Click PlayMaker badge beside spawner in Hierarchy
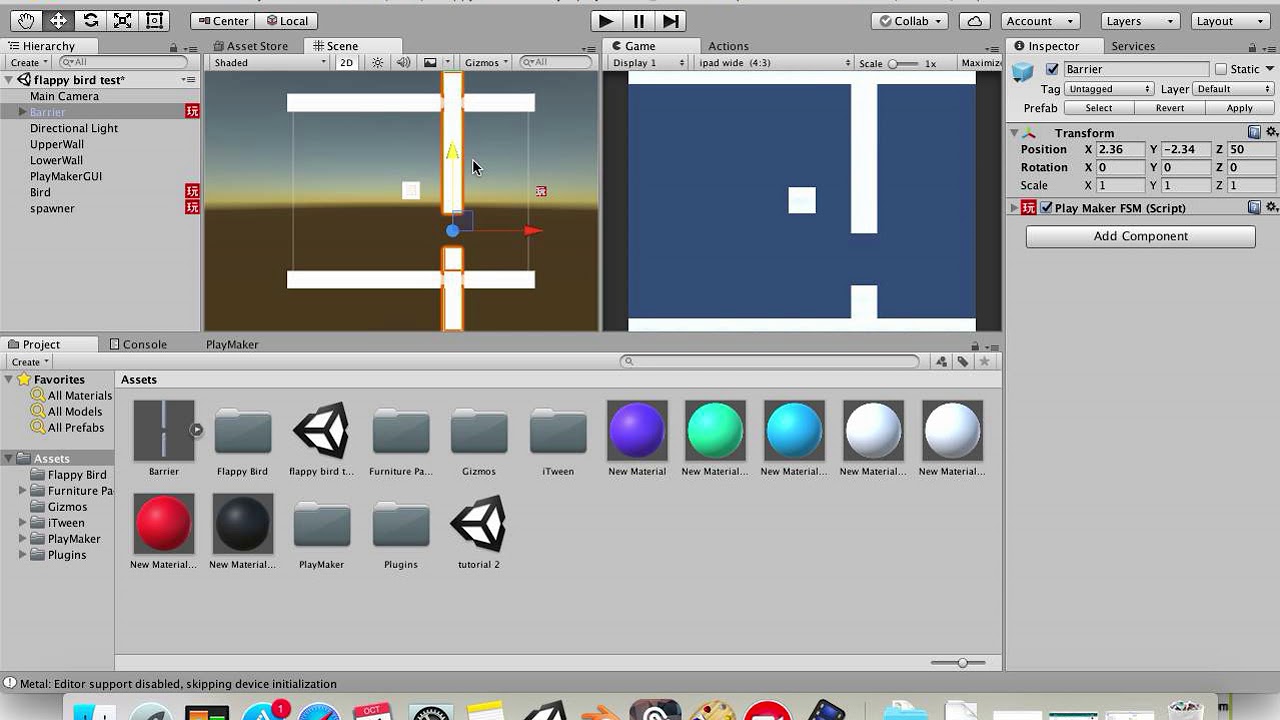1280x720 pixels. point(192,207)
